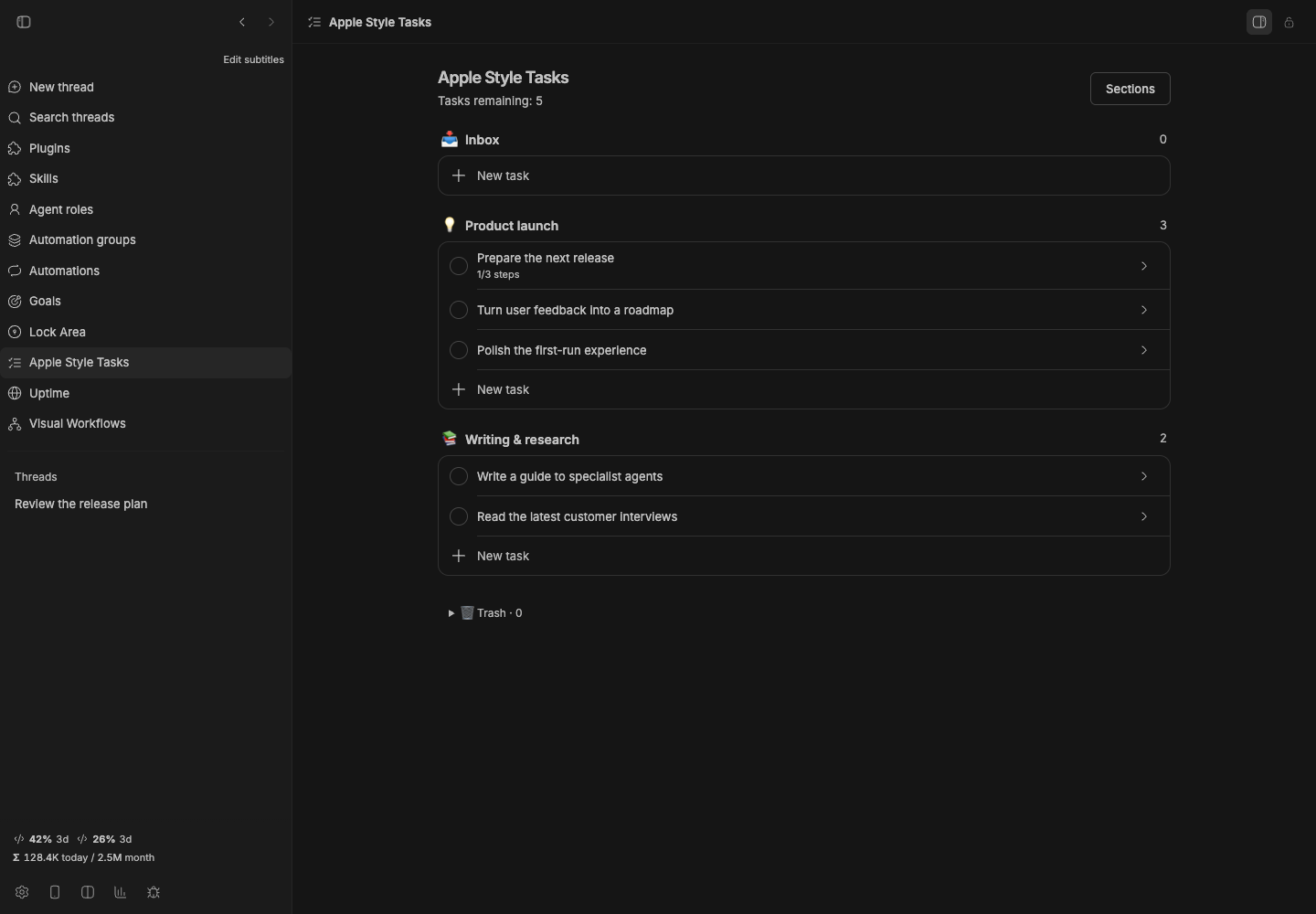
Task: Toggle the left sidebar panel icon
Action: [24, 22]
